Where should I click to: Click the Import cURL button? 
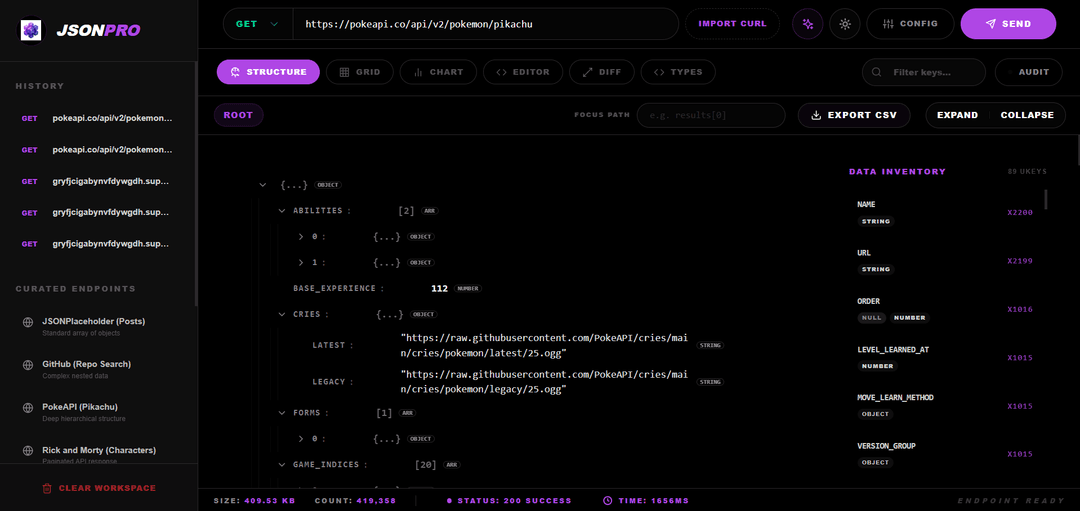click(x=732, y=23)
